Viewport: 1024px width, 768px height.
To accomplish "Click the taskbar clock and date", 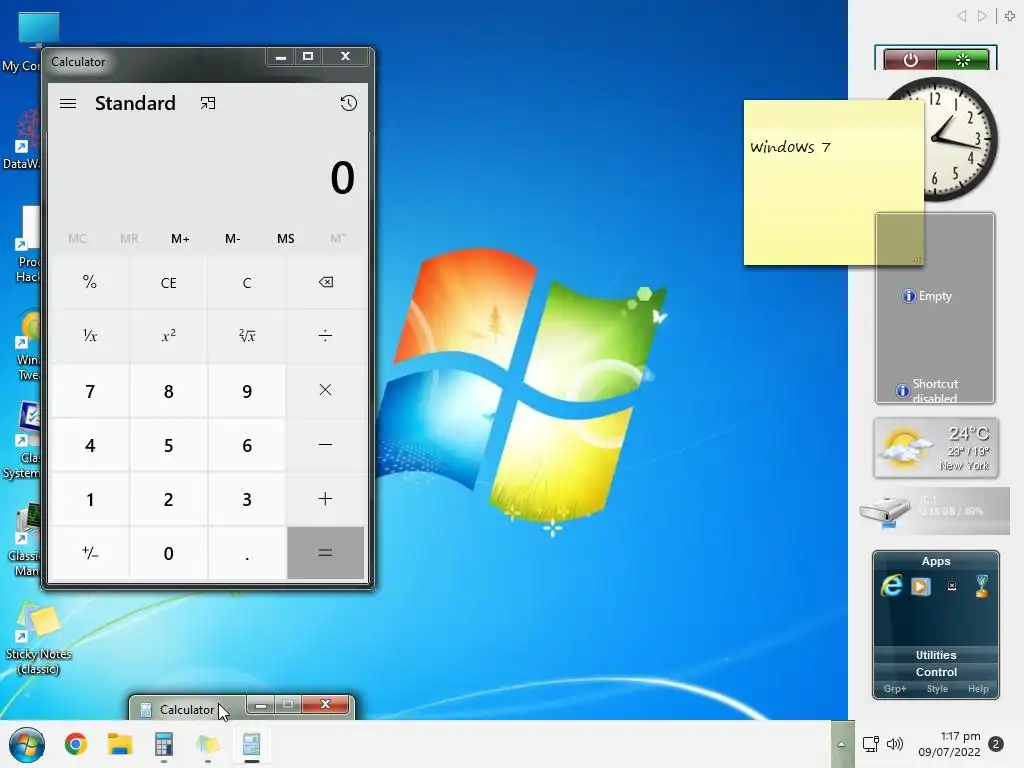I will coord(950,744).
